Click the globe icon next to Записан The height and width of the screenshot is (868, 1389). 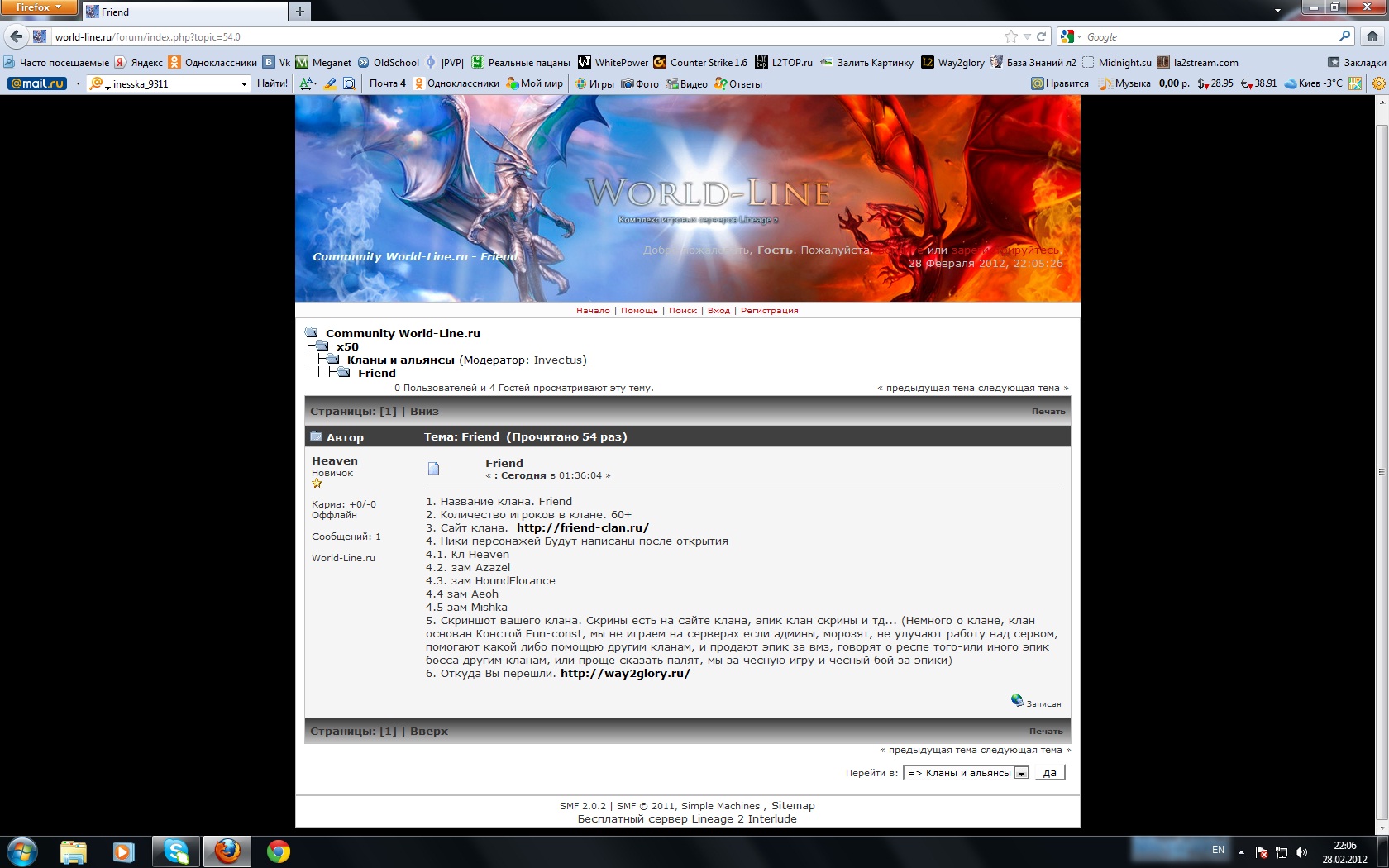tap(1017, 700)
